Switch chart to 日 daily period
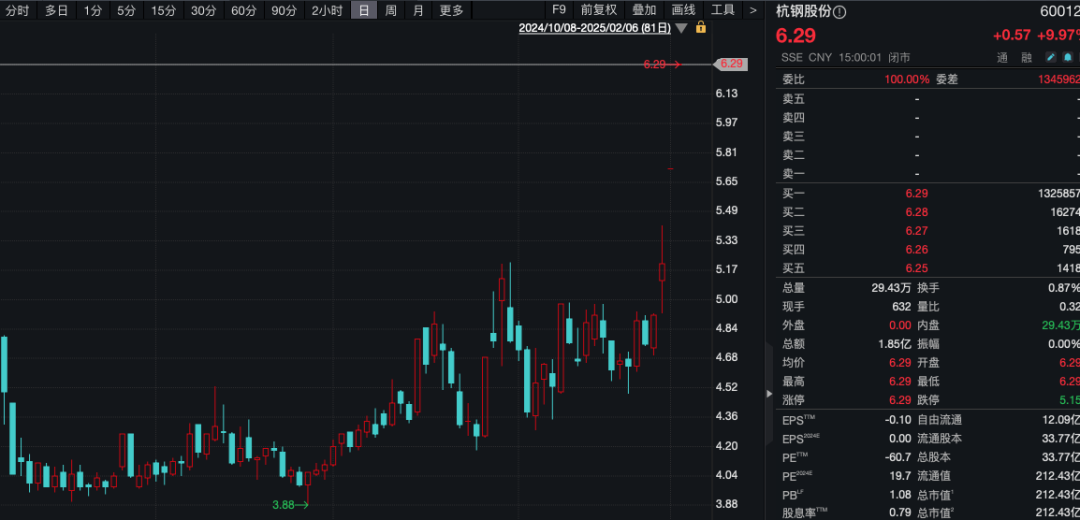1080x520 pixels. coord(363,10)
